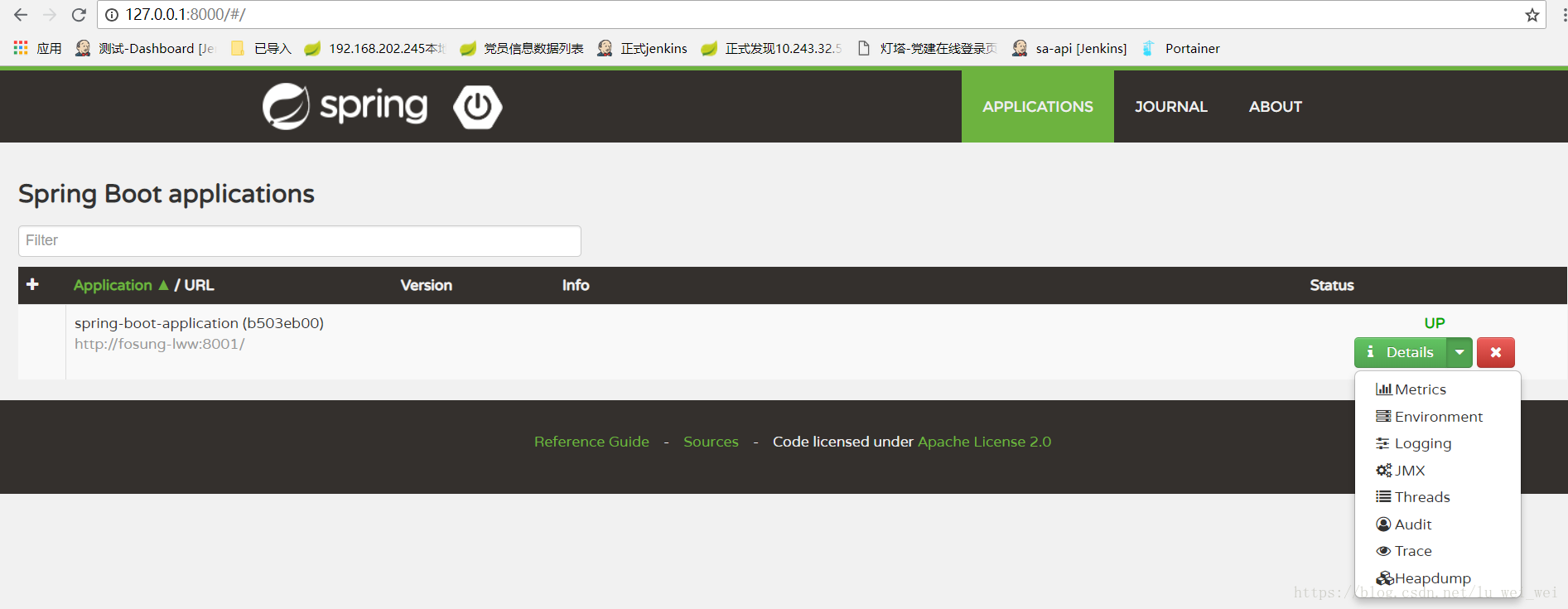This screenshot has width=1568, height=609.
Task: Open the ABOUT tab
Action: click(1276, 106)
